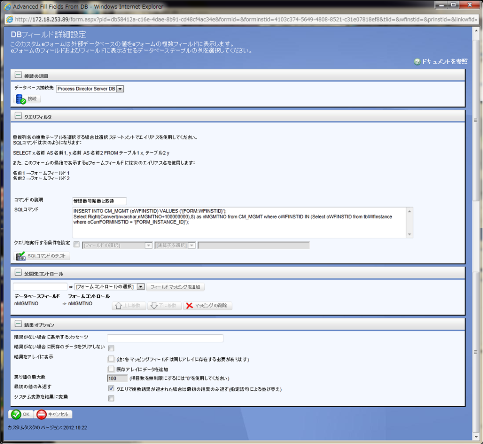Click the SQL command test icon
Viewport: 483px width, 444px height.
(21, 256)
